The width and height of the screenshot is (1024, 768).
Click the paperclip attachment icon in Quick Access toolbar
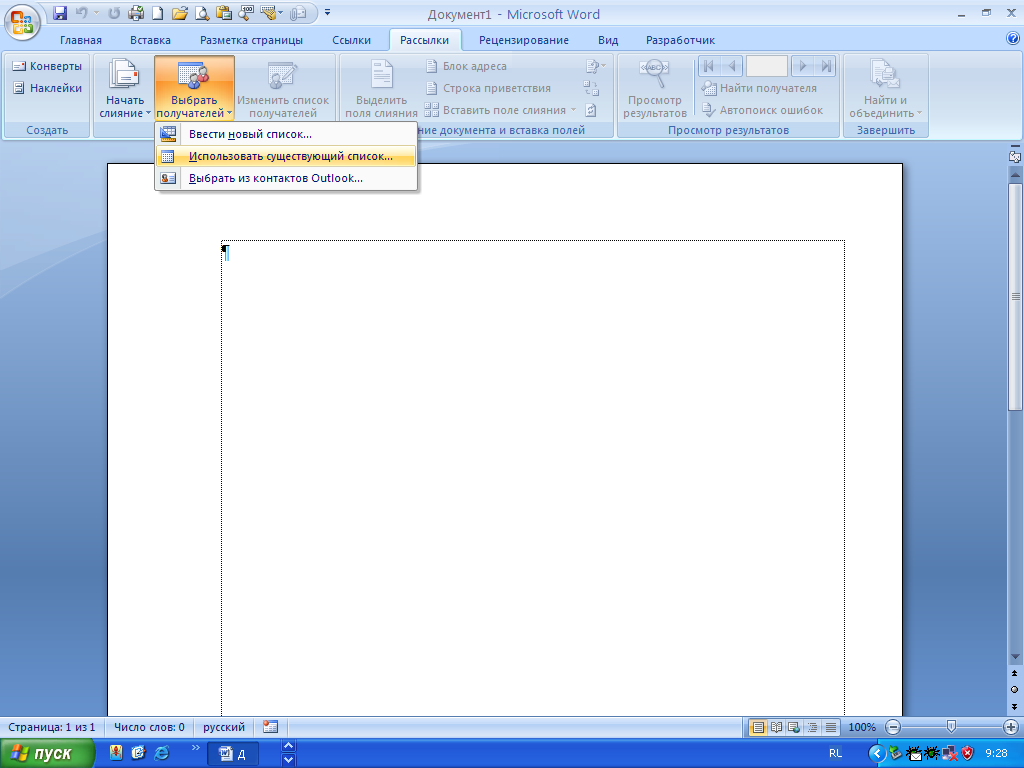298,12
